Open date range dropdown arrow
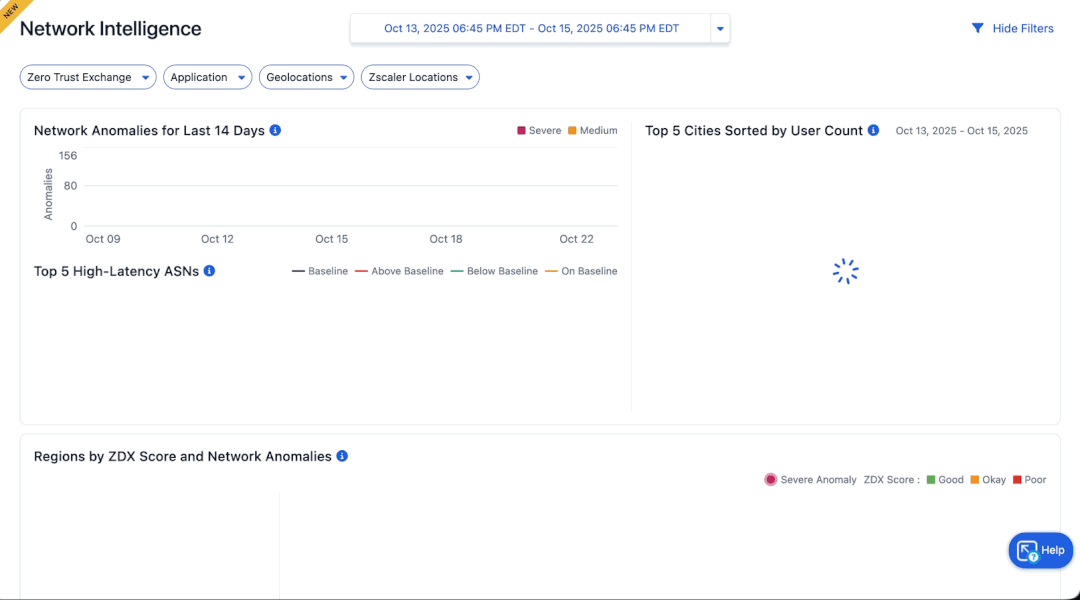 [719, 29]
